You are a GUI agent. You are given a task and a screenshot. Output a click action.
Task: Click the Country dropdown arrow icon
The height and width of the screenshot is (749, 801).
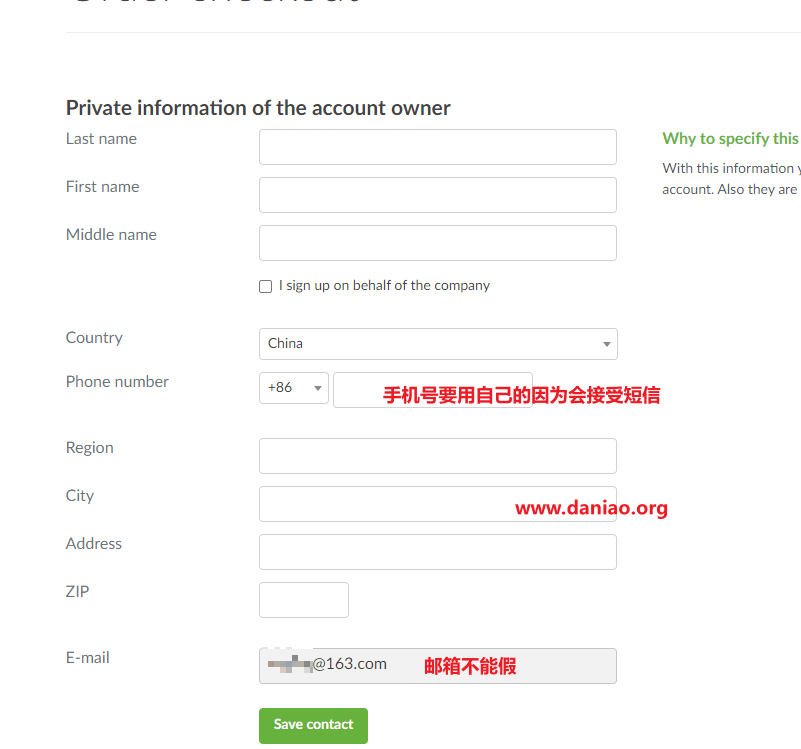606,344
